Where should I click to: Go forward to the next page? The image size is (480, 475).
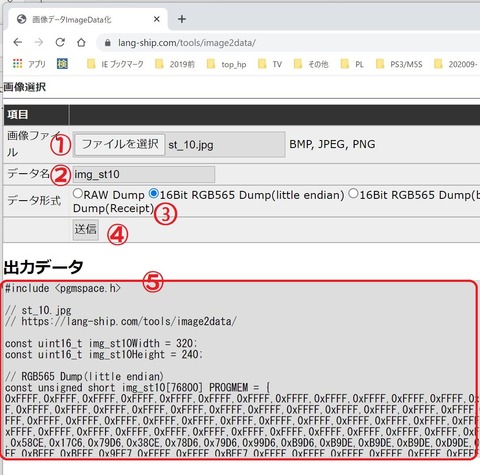pos(39,42)
